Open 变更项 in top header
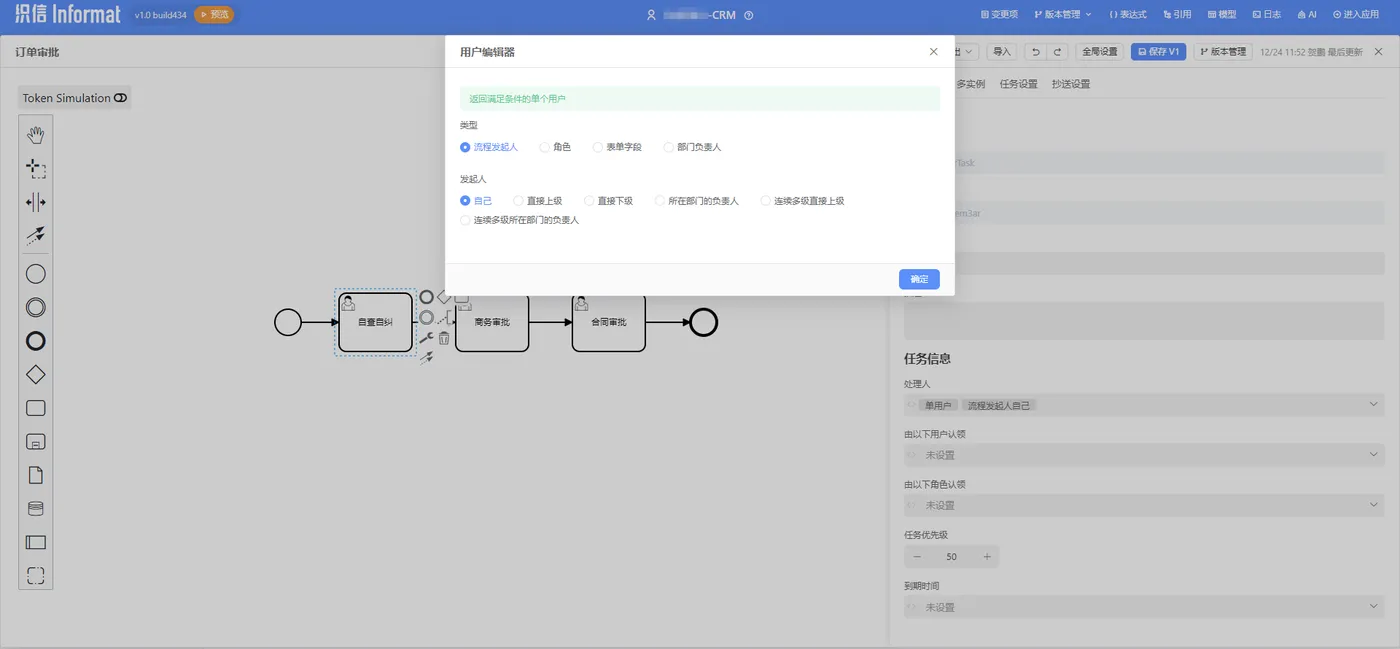This screenshot has height=649, width=1400. pyautogui.click(x=999, y=15)
